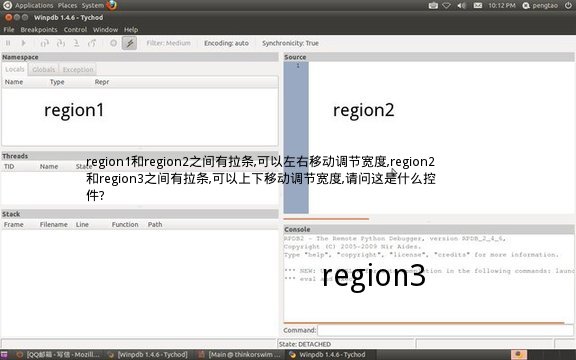This screenshot has width=576, height=360.
Task: Switch to the Exception tab
Action: click(x=78, y=69)
